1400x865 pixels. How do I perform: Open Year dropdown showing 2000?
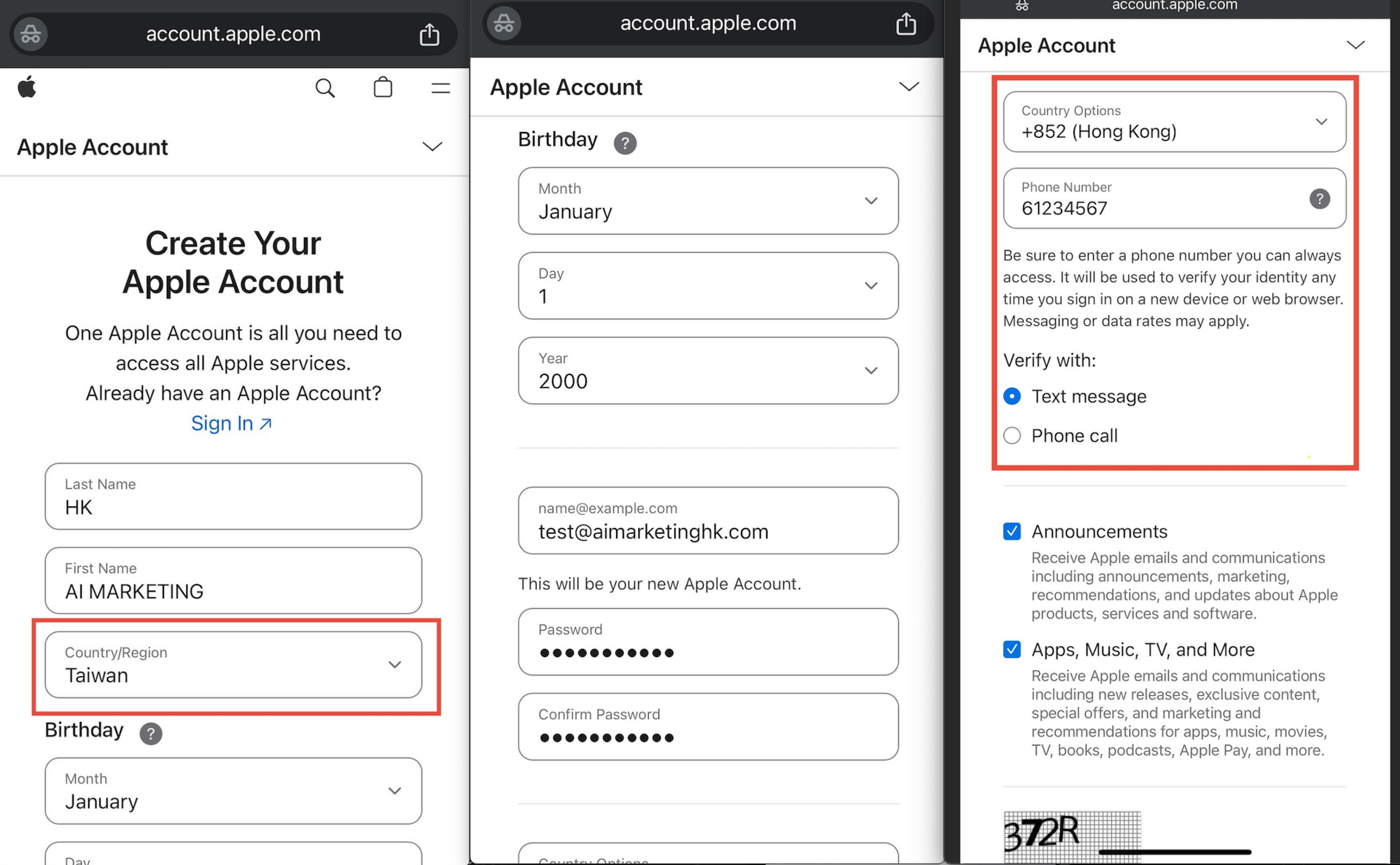point(707,371)
